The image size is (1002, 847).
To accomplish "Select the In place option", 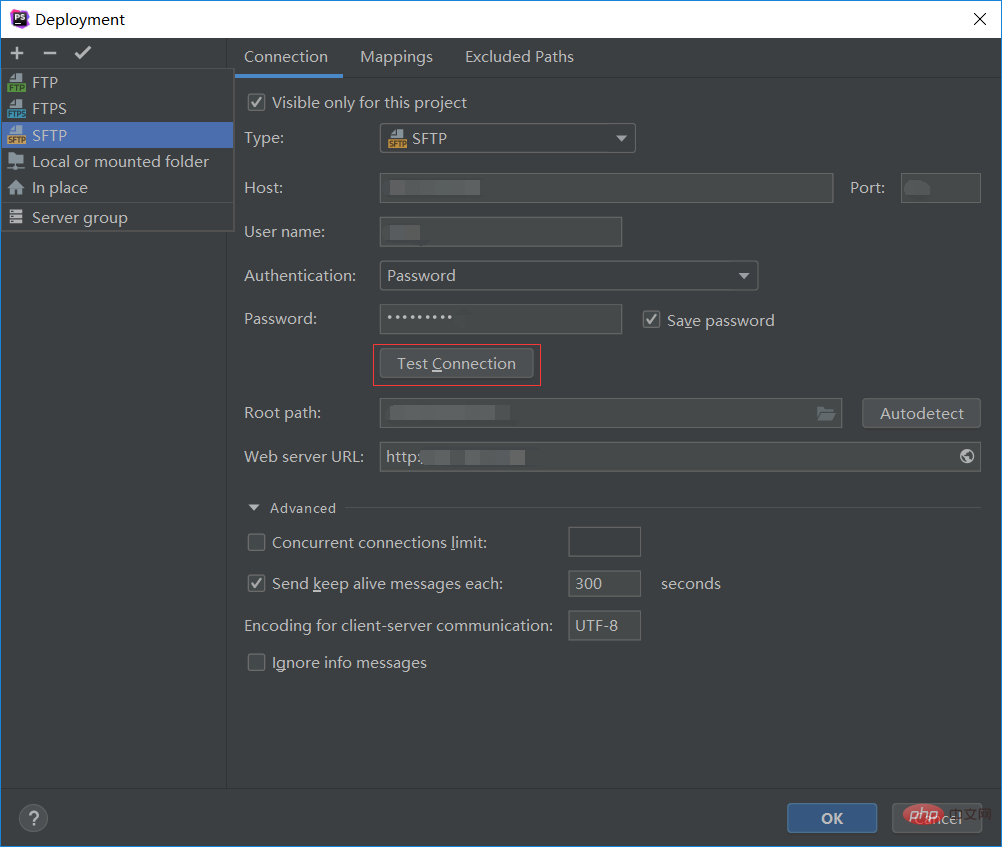I will (x=118, y=187).
